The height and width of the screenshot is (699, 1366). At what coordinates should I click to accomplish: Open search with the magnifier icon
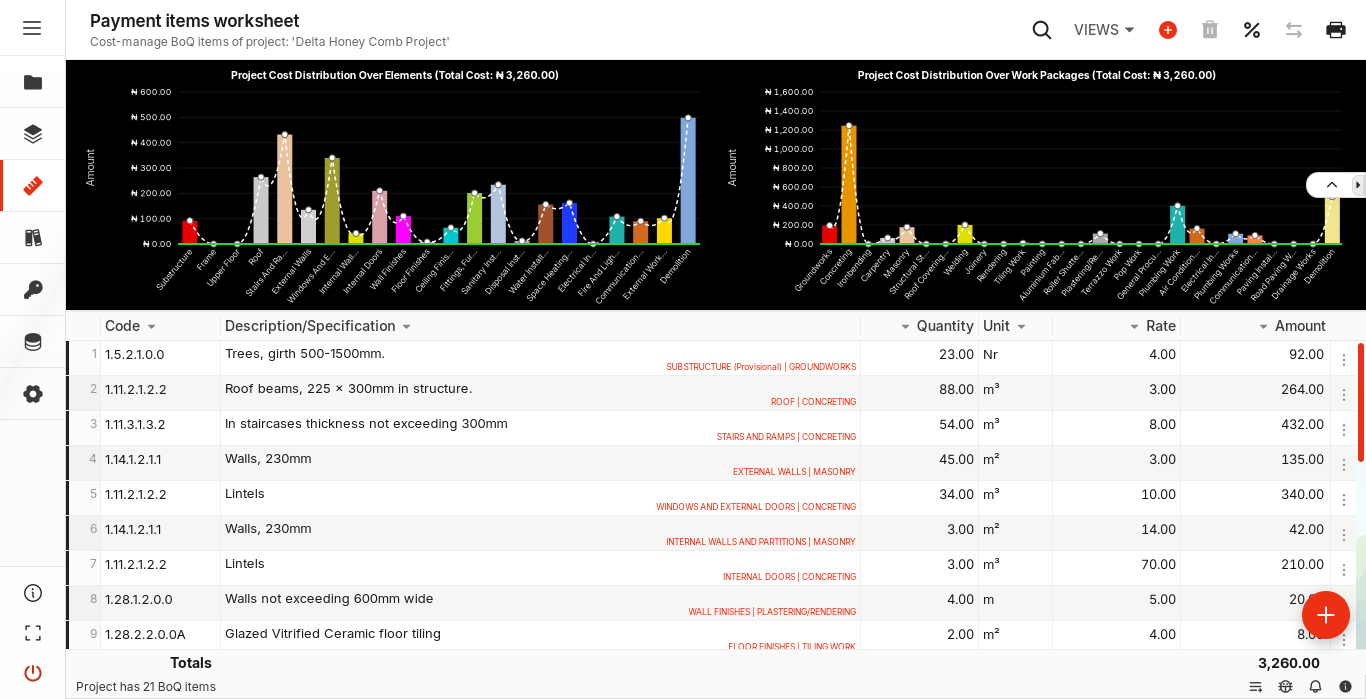1042,30
